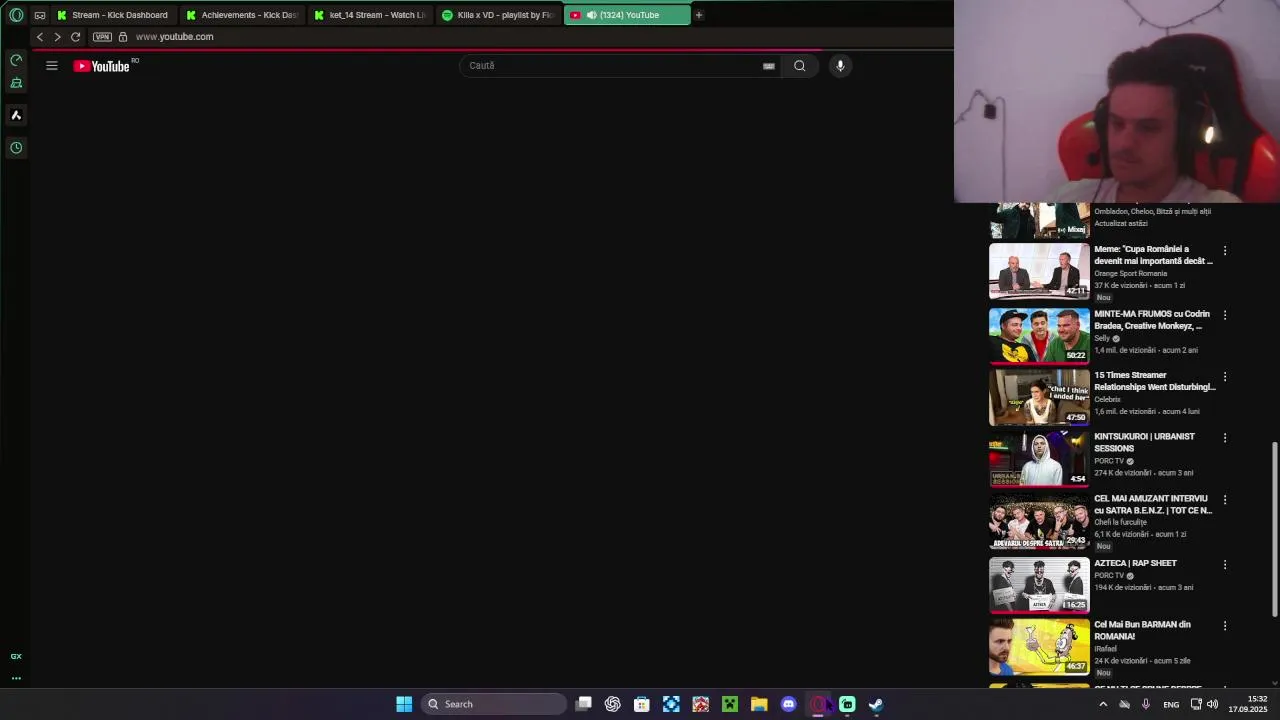This screenshot has height=720, width=1280.
Task: Open the Aria AI sidebar icon
Action: click(x=16, y=115)
